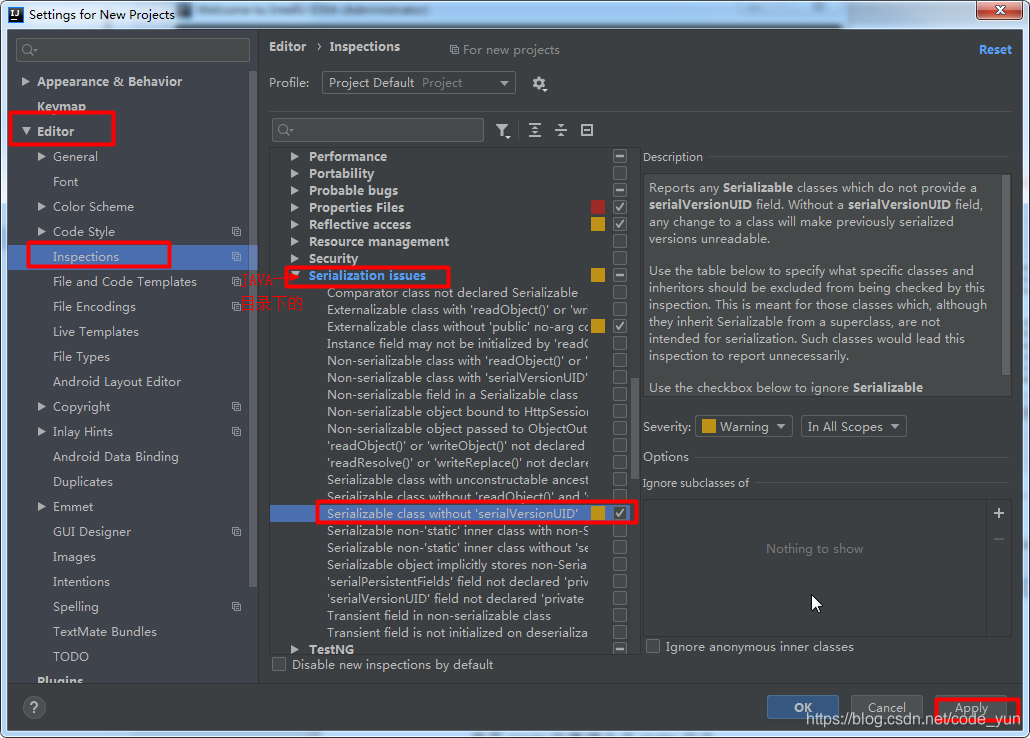The height and width of the screenshot is (738, 1030).
Task: Click the inspections list vertical scrollbar
Action: [635, 428]
